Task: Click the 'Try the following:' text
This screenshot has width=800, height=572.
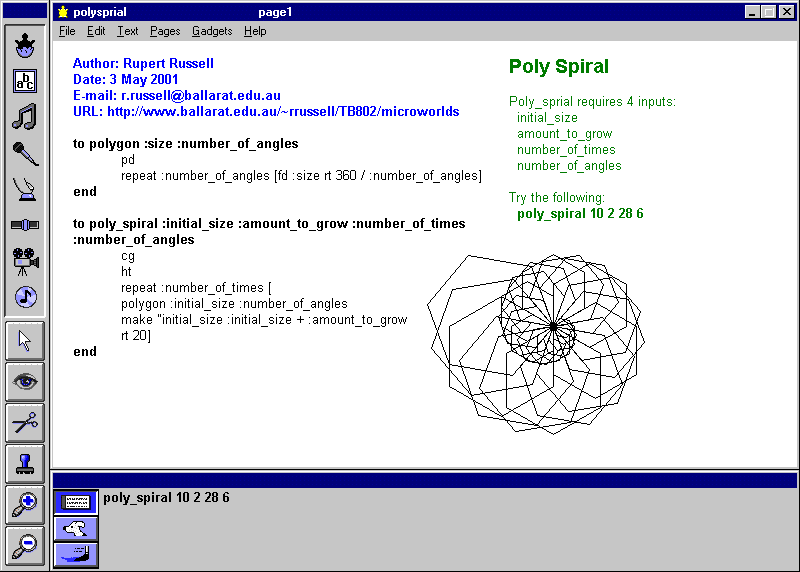Action: (557, 197)
